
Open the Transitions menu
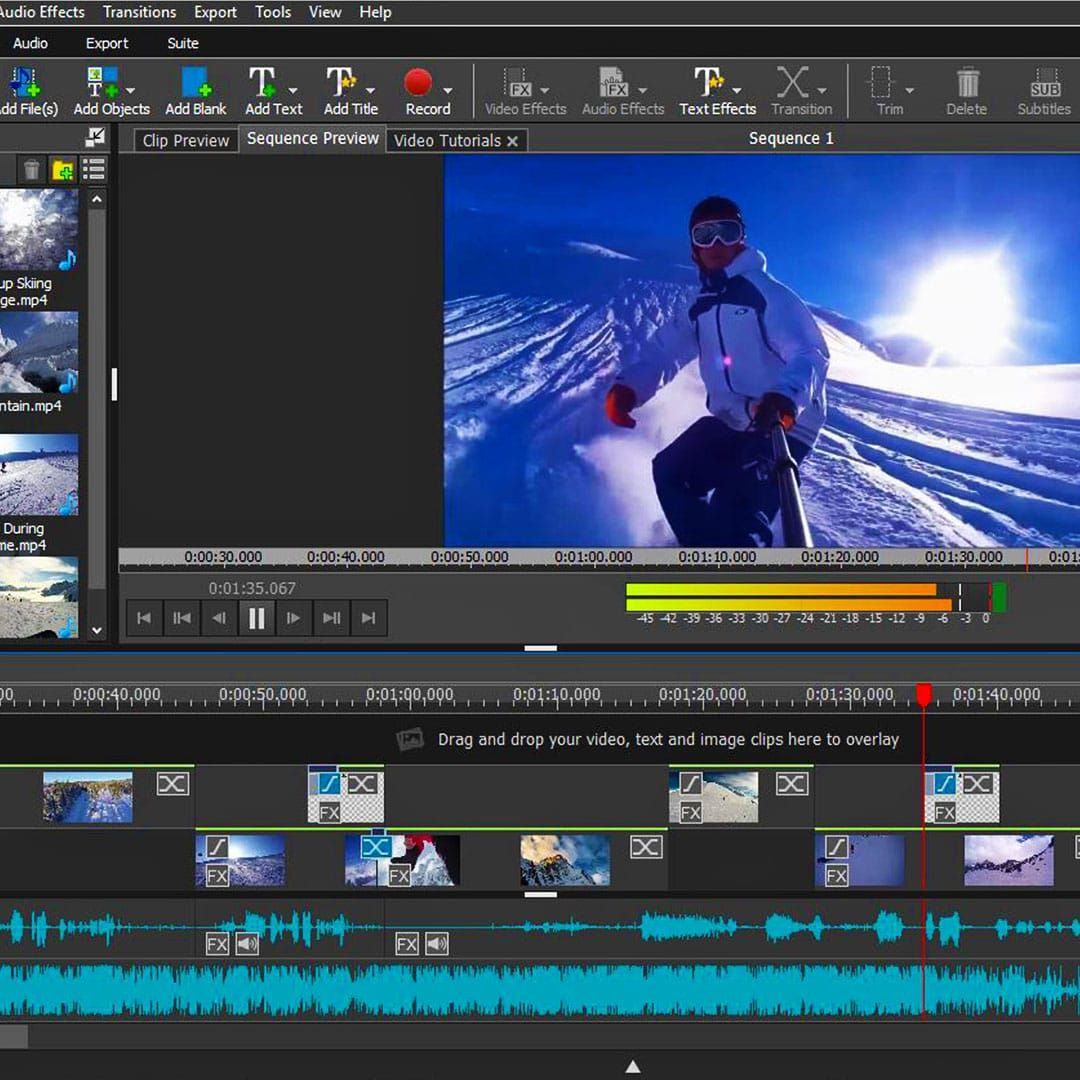[x=139, y=12]
